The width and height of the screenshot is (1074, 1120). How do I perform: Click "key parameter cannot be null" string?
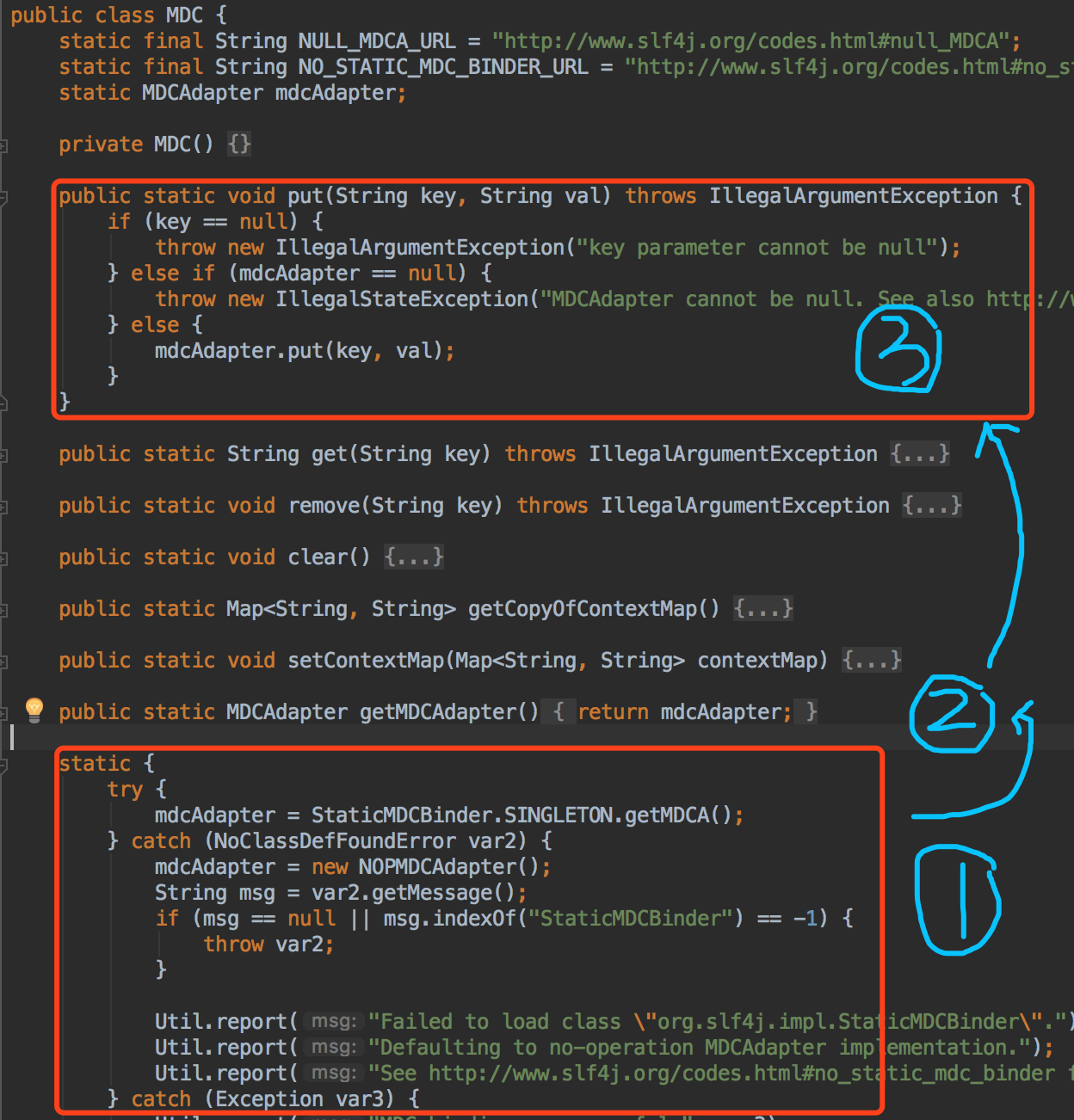tap(756, 248)
